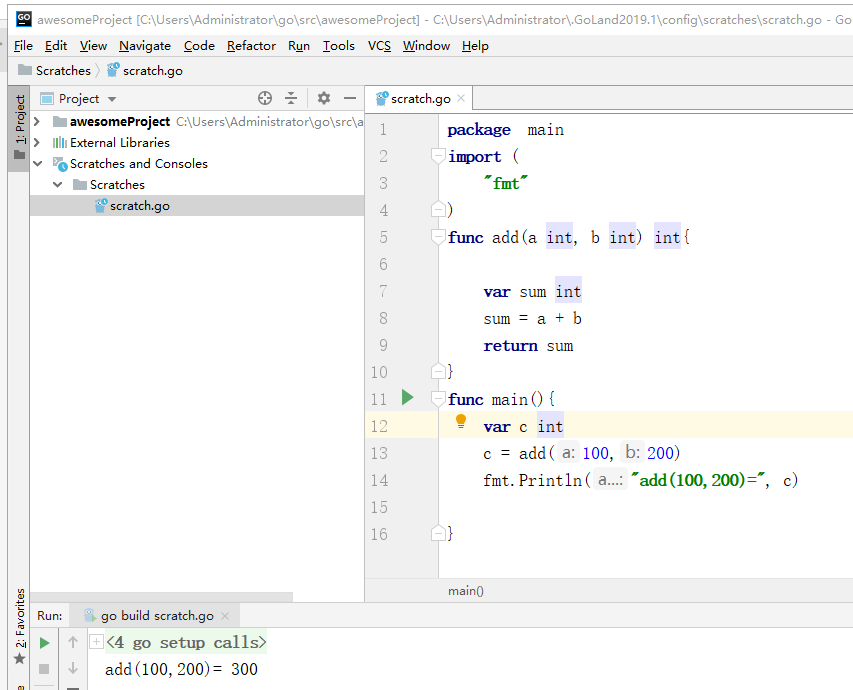This screenshot has width=853, height=690.
Task: Click fold end marker at line 16
Action: click(x=438, y=533)
